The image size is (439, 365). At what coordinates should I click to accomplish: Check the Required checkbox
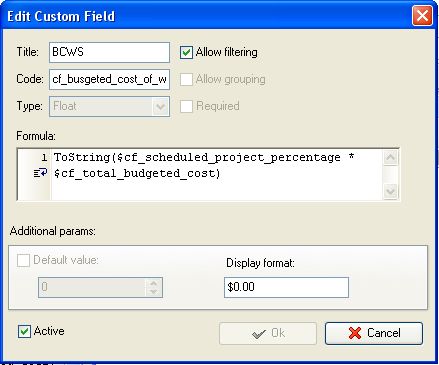coord(186,106)
